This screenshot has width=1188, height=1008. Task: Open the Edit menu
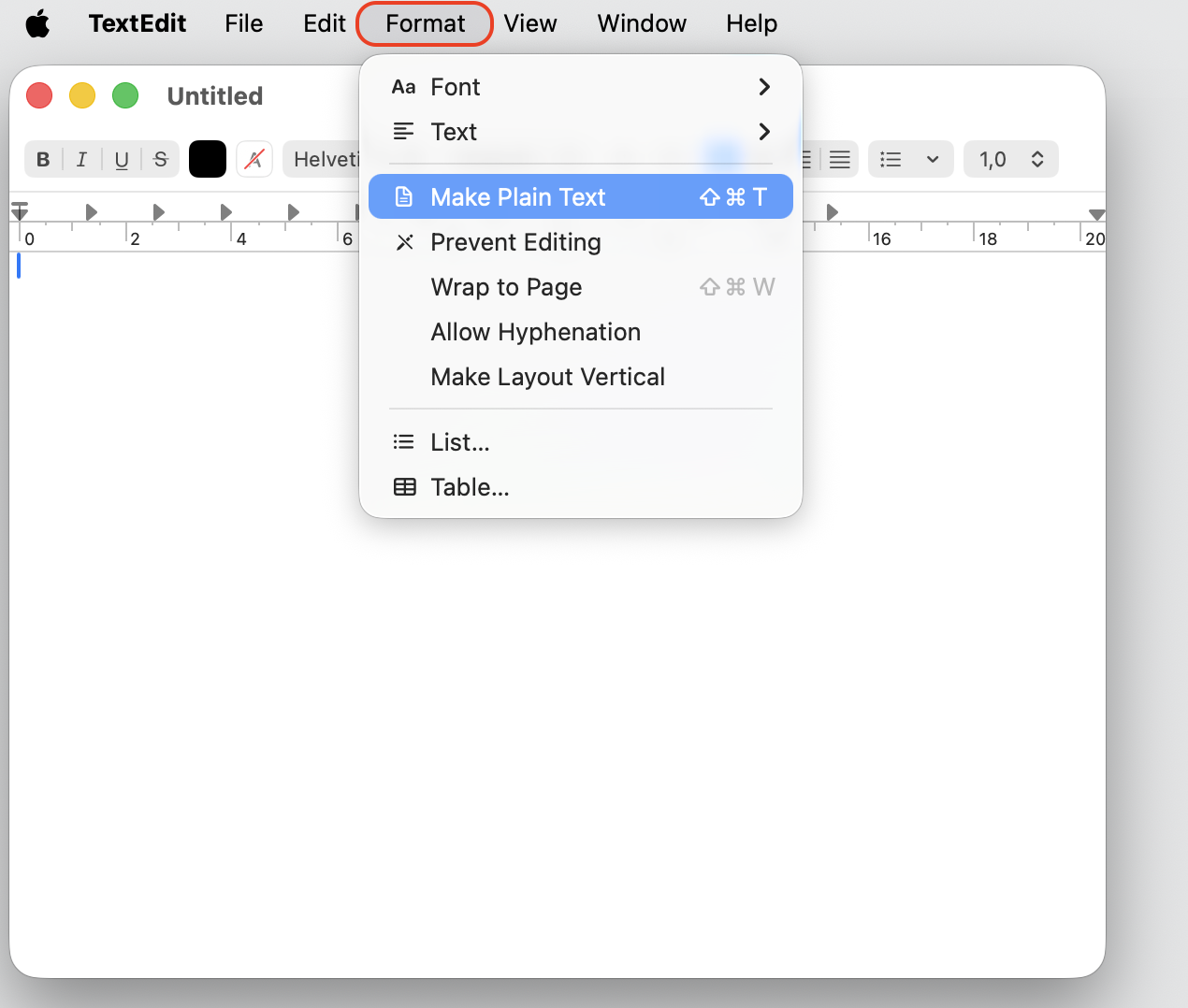325,23
